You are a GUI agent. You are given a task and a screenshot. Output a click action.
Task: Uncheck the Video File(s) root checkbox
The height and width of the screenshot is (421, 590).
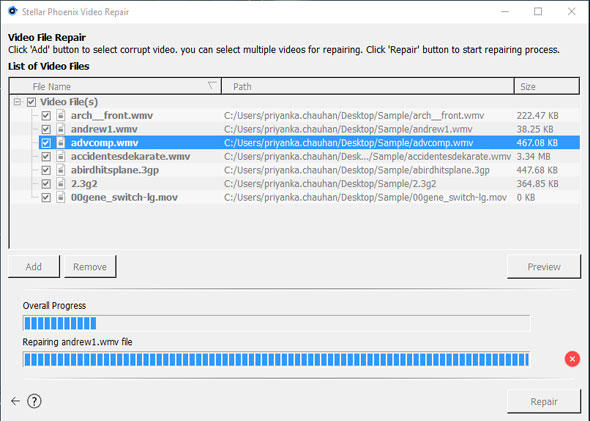point(32,102)
